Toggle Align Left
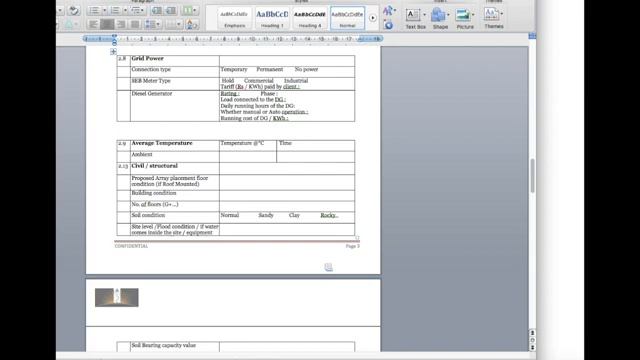Image resolution: width=640 pixels, height=360 pixels. pyautogui.click(x=93, y=24)
